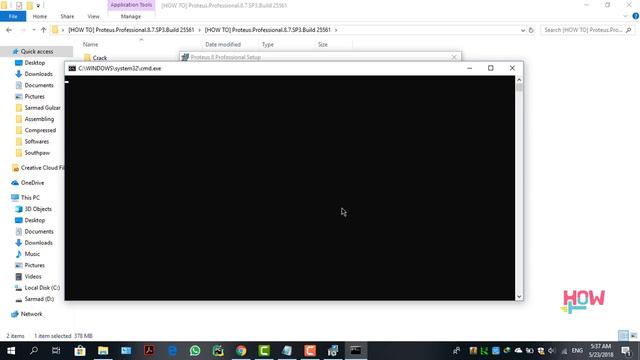Click cmd window scrollbar down arrow
This screenshot has height=360, width=640.
click(519, 297)
